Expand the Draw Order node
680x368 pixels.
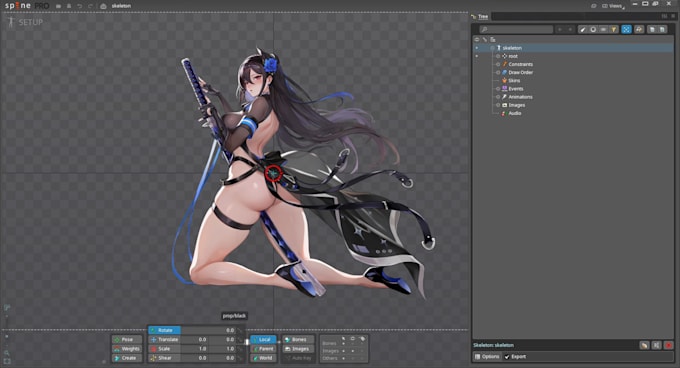pos(498,72)
